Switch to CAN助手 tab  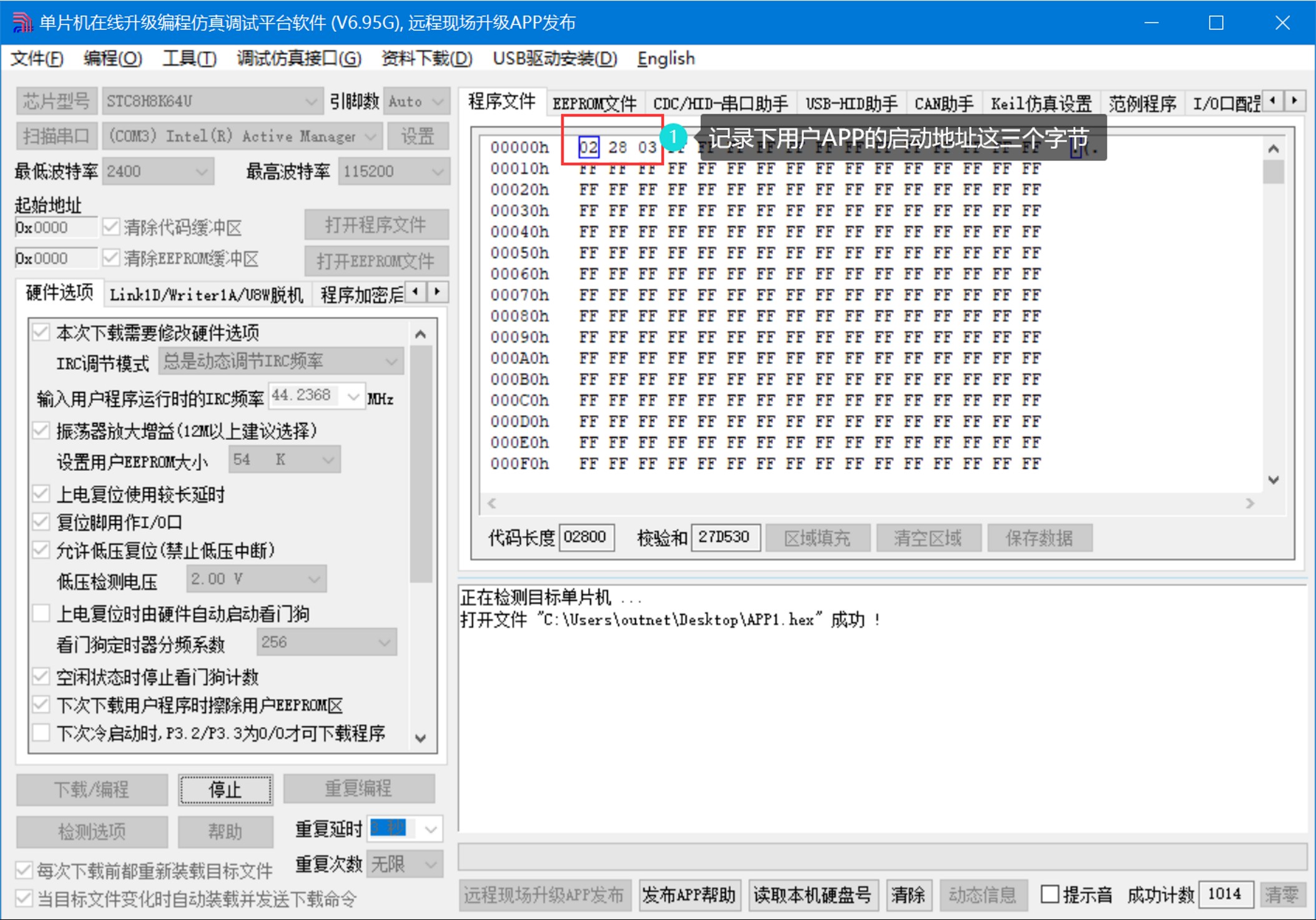pos(944,103)
